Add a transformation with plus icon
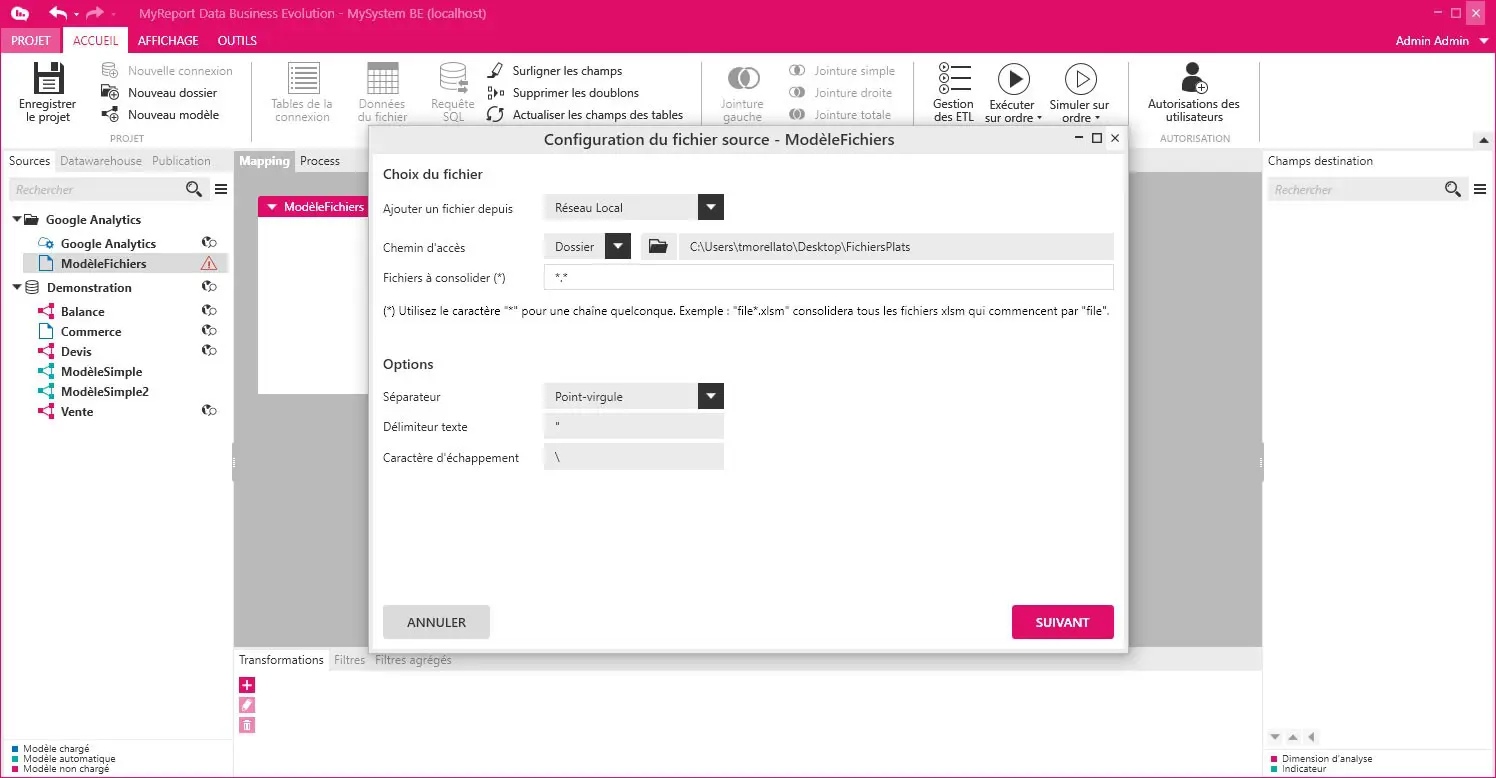This screenshot has height=778, width=1496. 247,685
